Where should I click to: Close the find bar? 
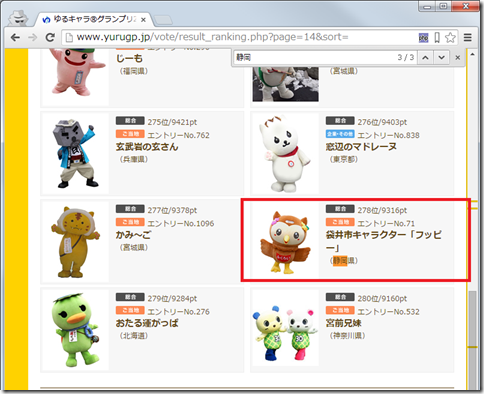pyautogui.click(x=458, y=58)
